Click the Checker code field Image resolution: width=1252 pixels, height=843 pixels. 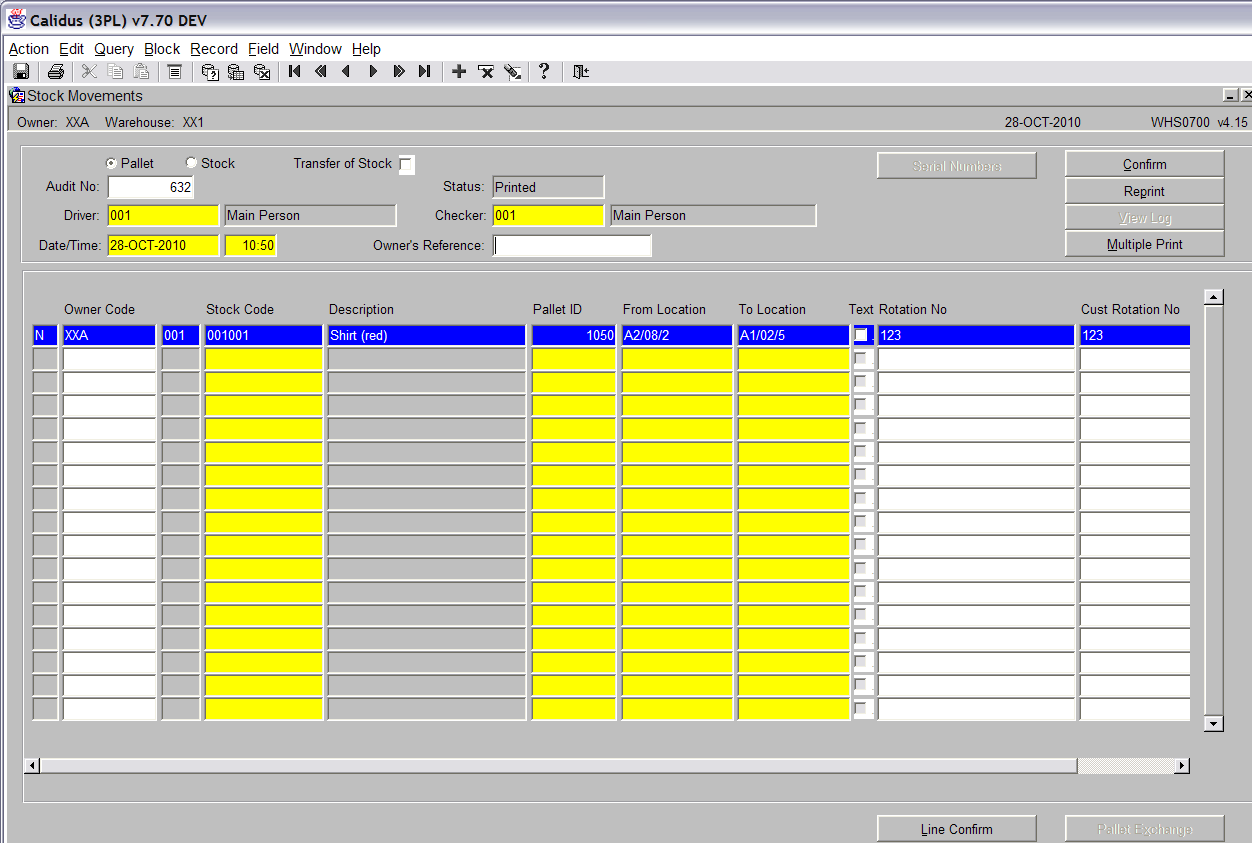548,215
